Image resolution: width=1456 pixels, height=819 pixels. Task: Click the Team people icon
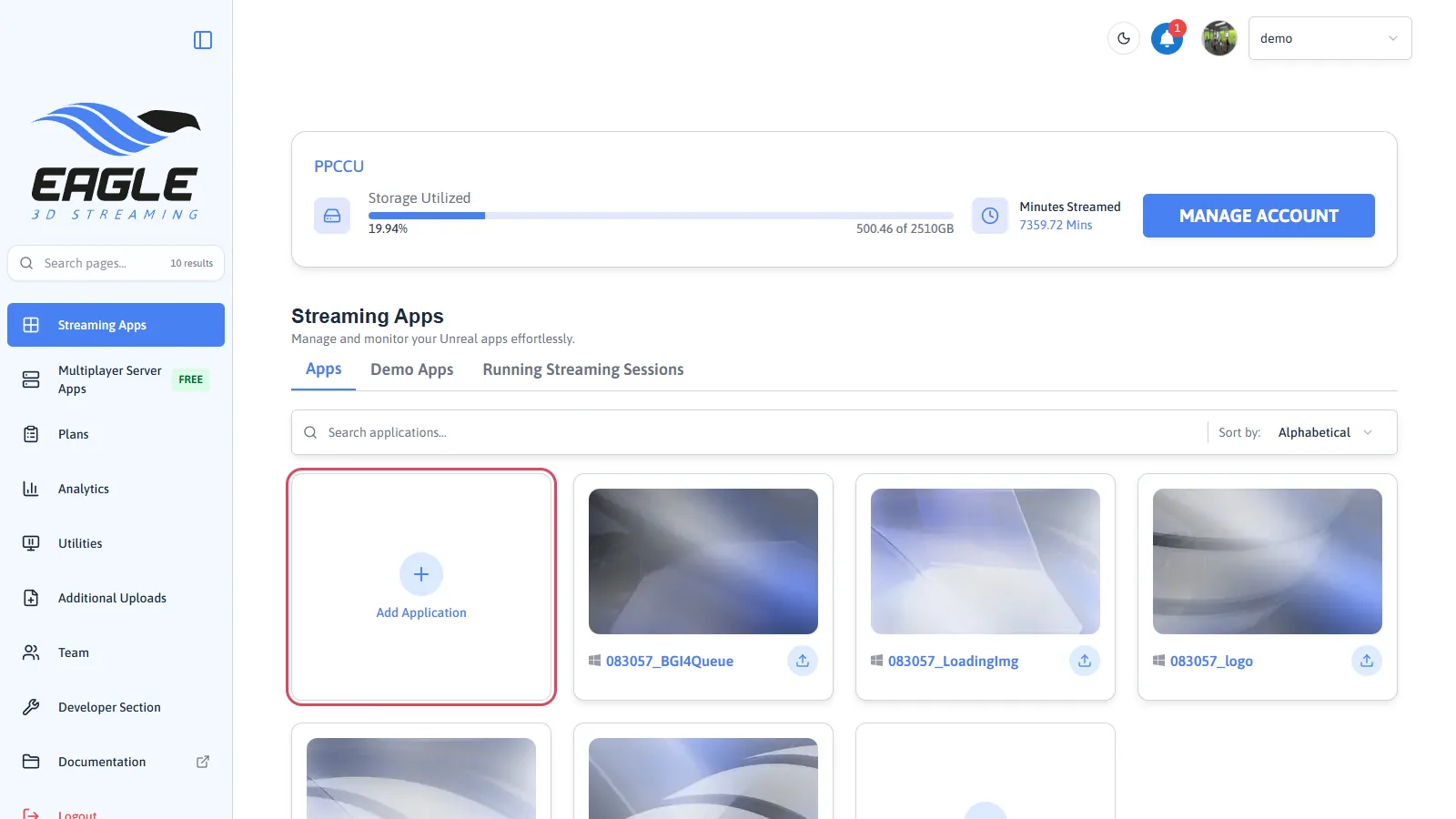click(x=31, y=652)
